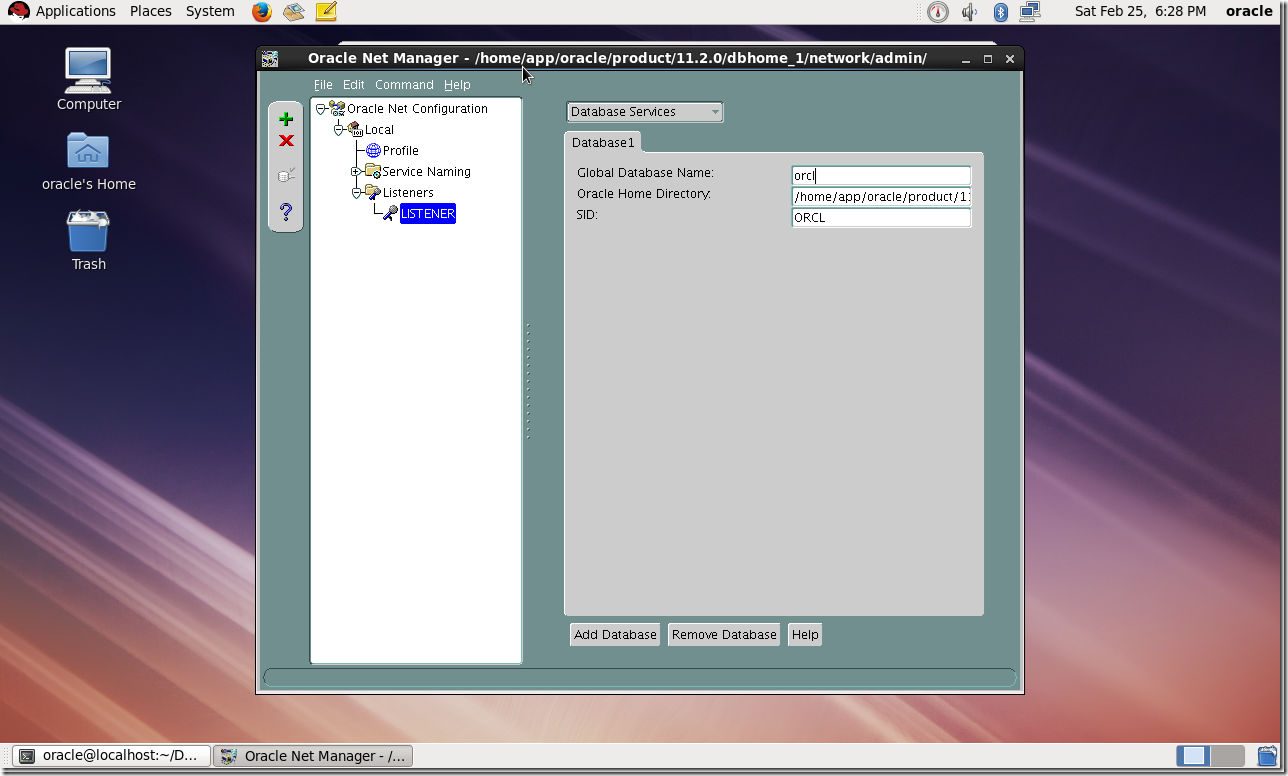
Task: Open the notes editor launcher icon
Action: click(x=326, y=12)
